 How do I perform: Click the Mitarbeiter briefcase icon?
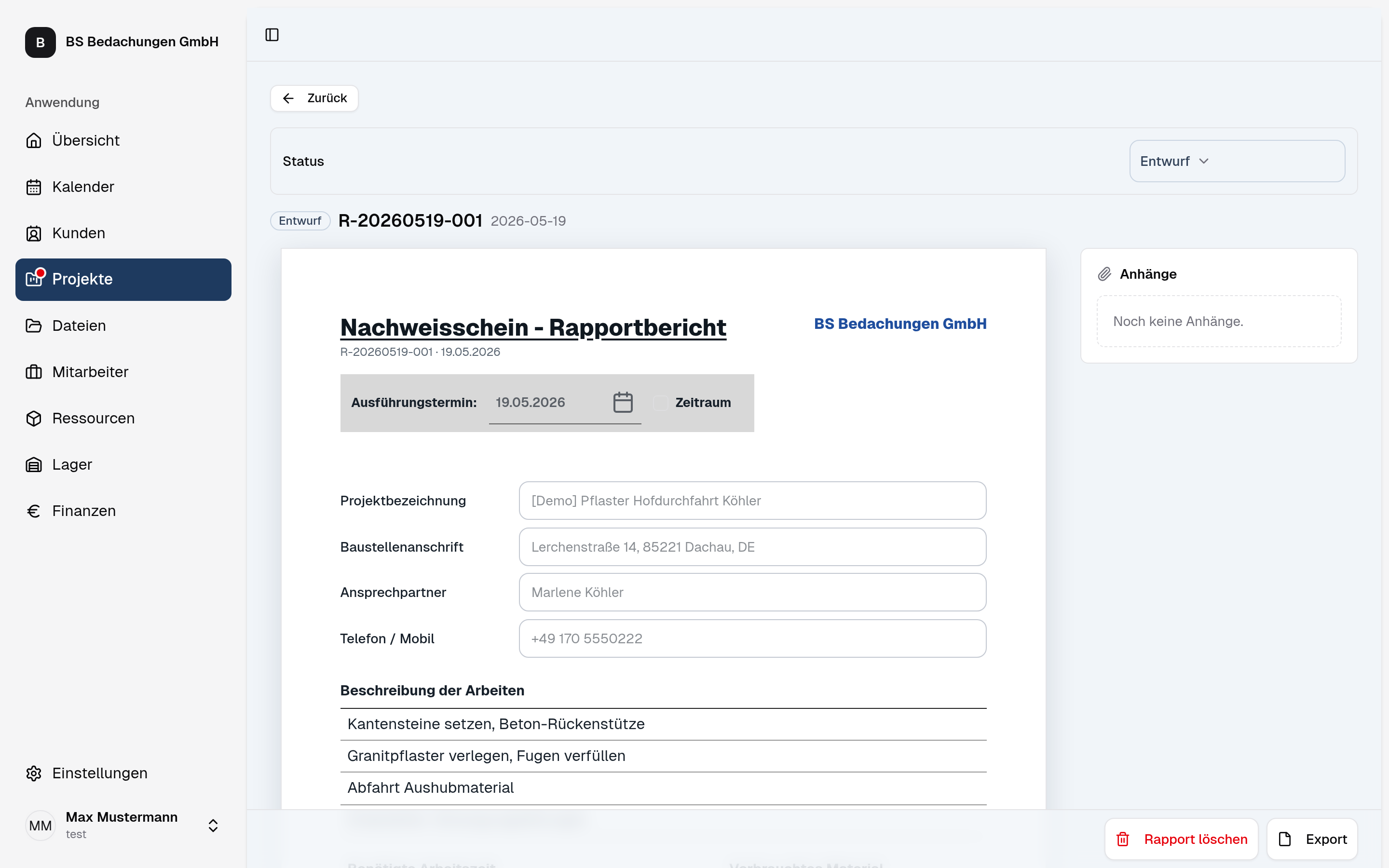34,372
